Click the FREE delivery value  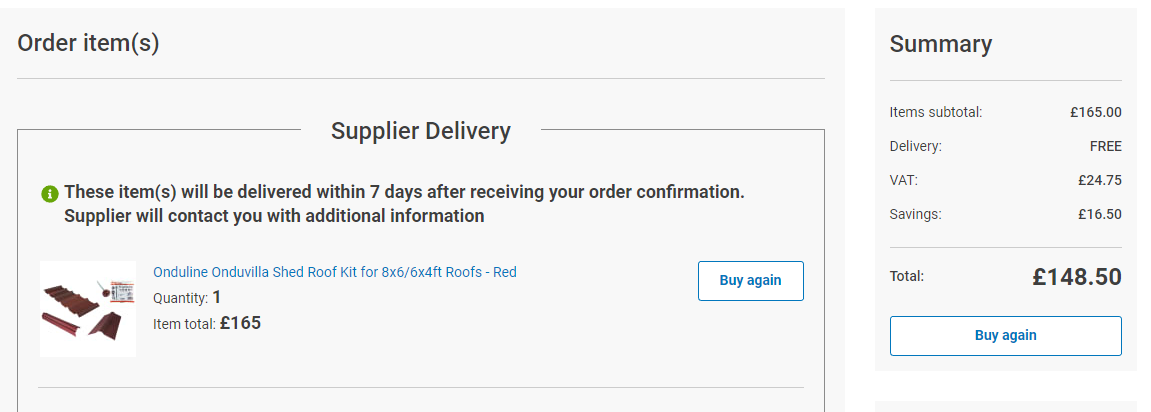click(x=1105, y=146)
